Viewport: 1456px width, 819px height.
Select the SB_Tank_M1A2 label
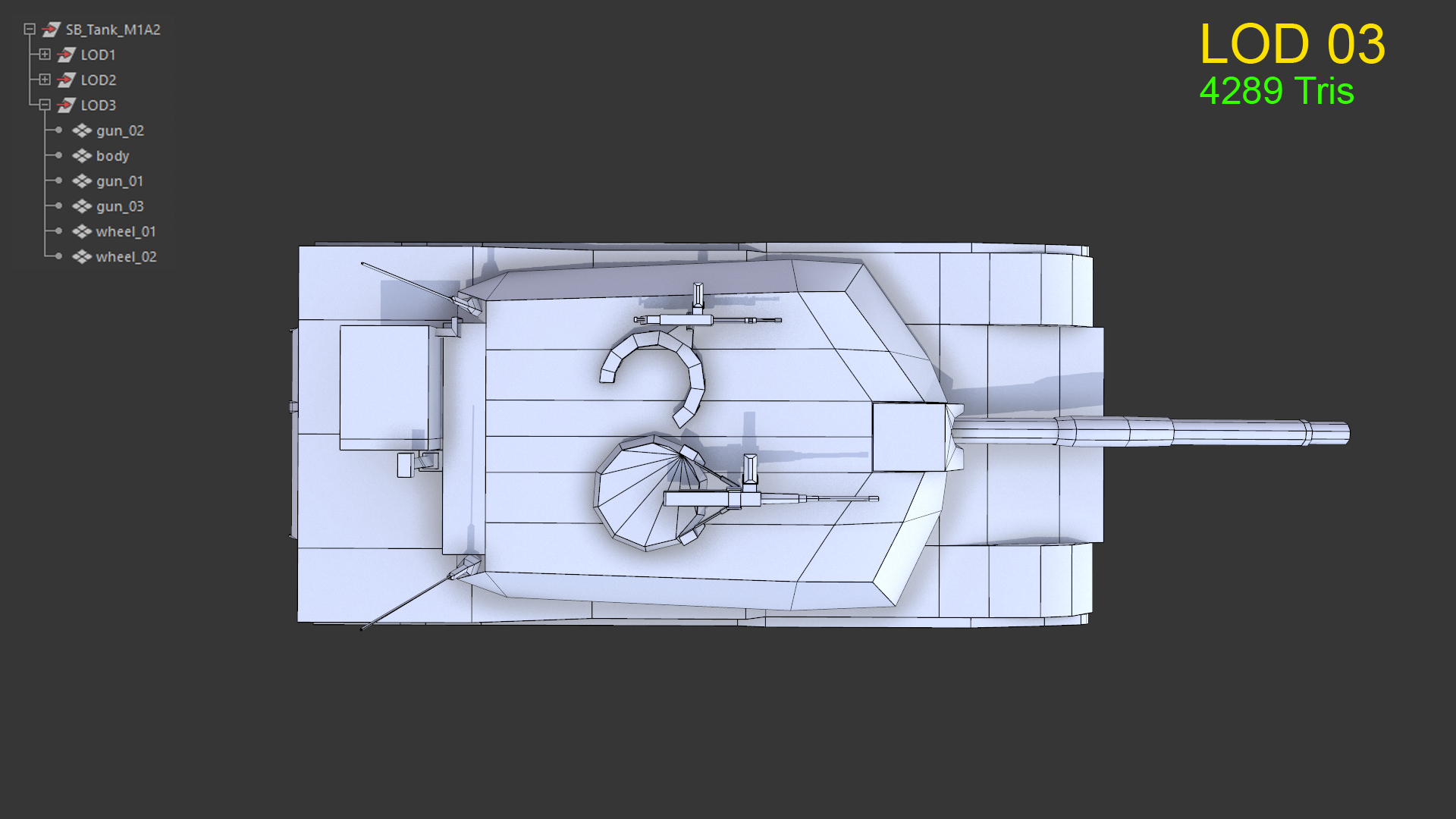[112, 30]
